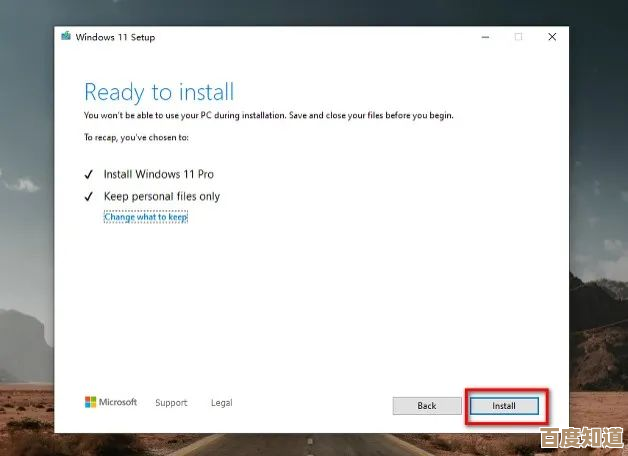Image resolution: width=628 pixels, height=456 pixels.
Task: Click the disabled maximize button in title bar
Action: tap(518, 37)
